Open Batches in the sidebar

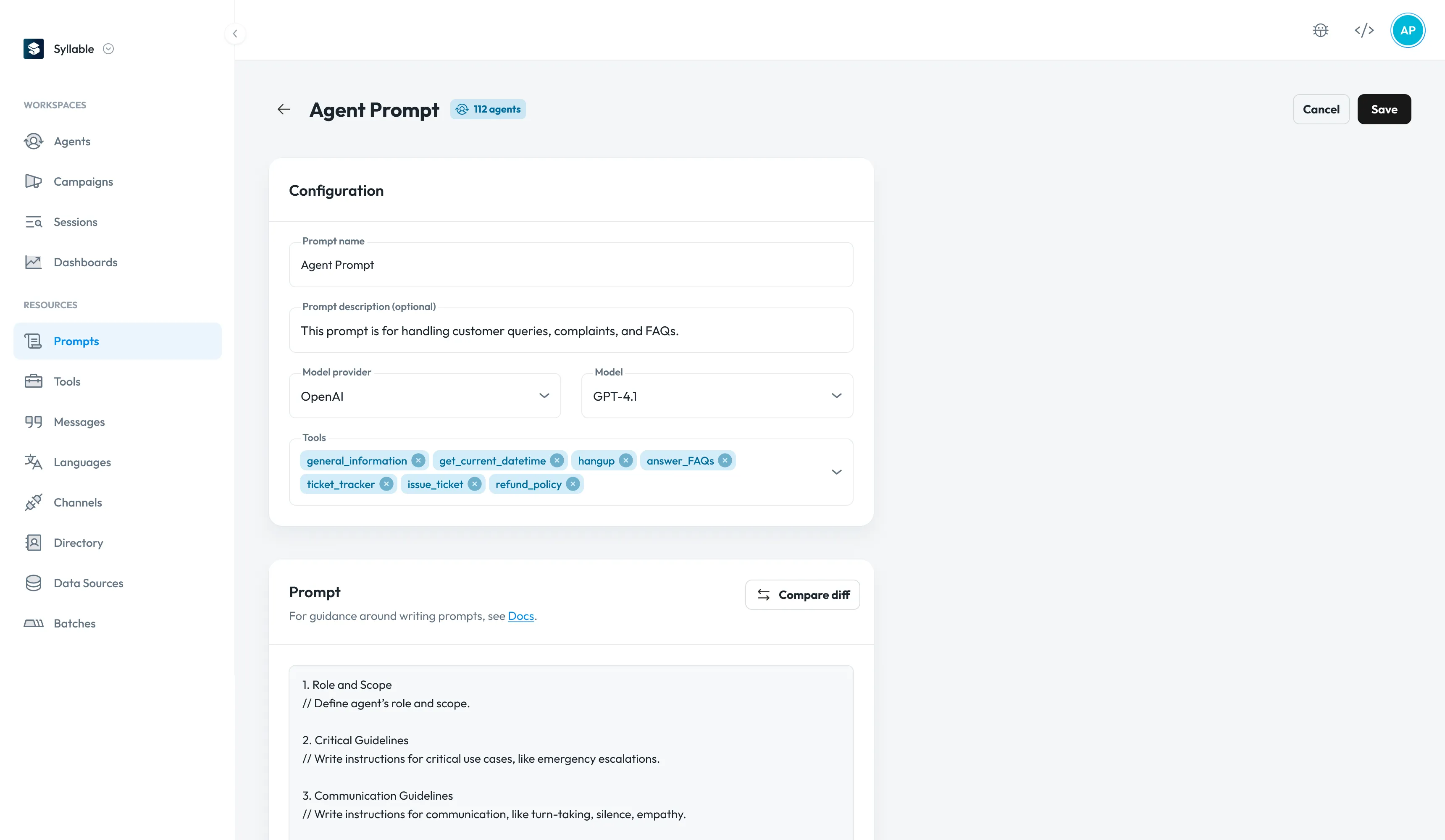(x=117, y=623)
